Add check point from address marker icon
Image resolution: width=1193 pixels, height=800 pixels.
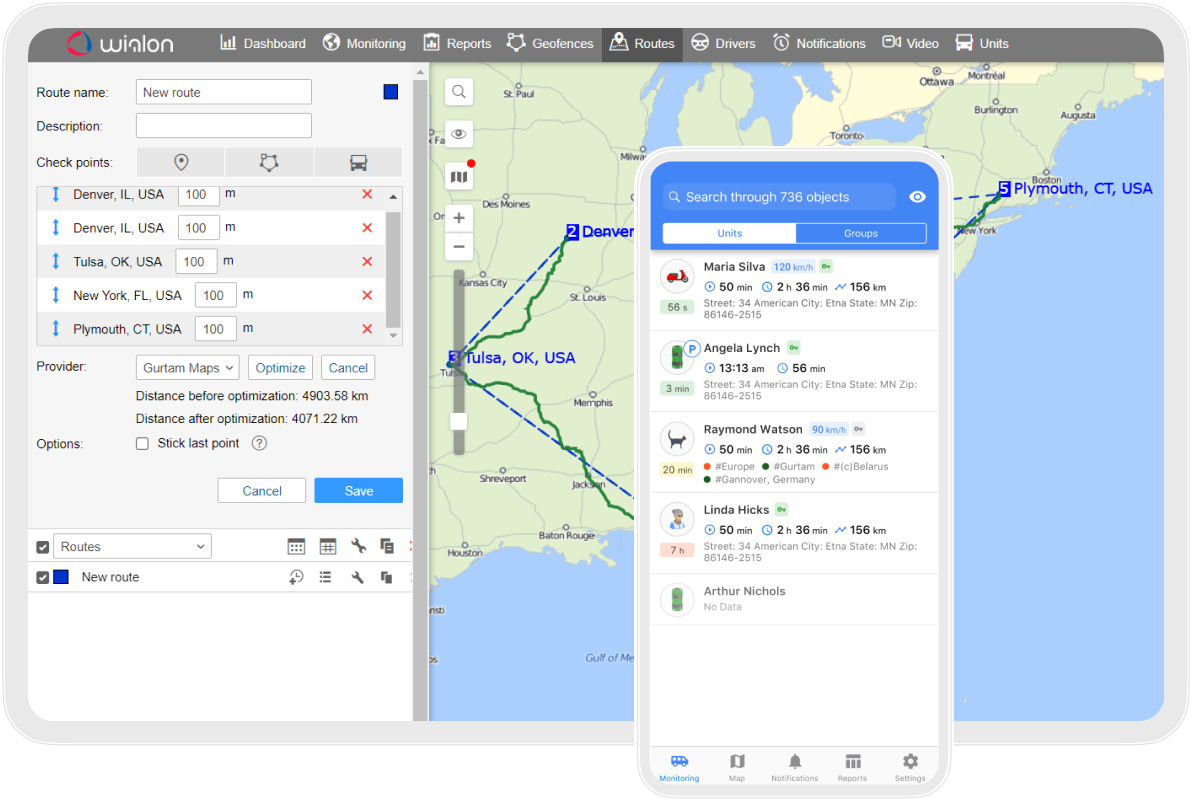(181, 162)
